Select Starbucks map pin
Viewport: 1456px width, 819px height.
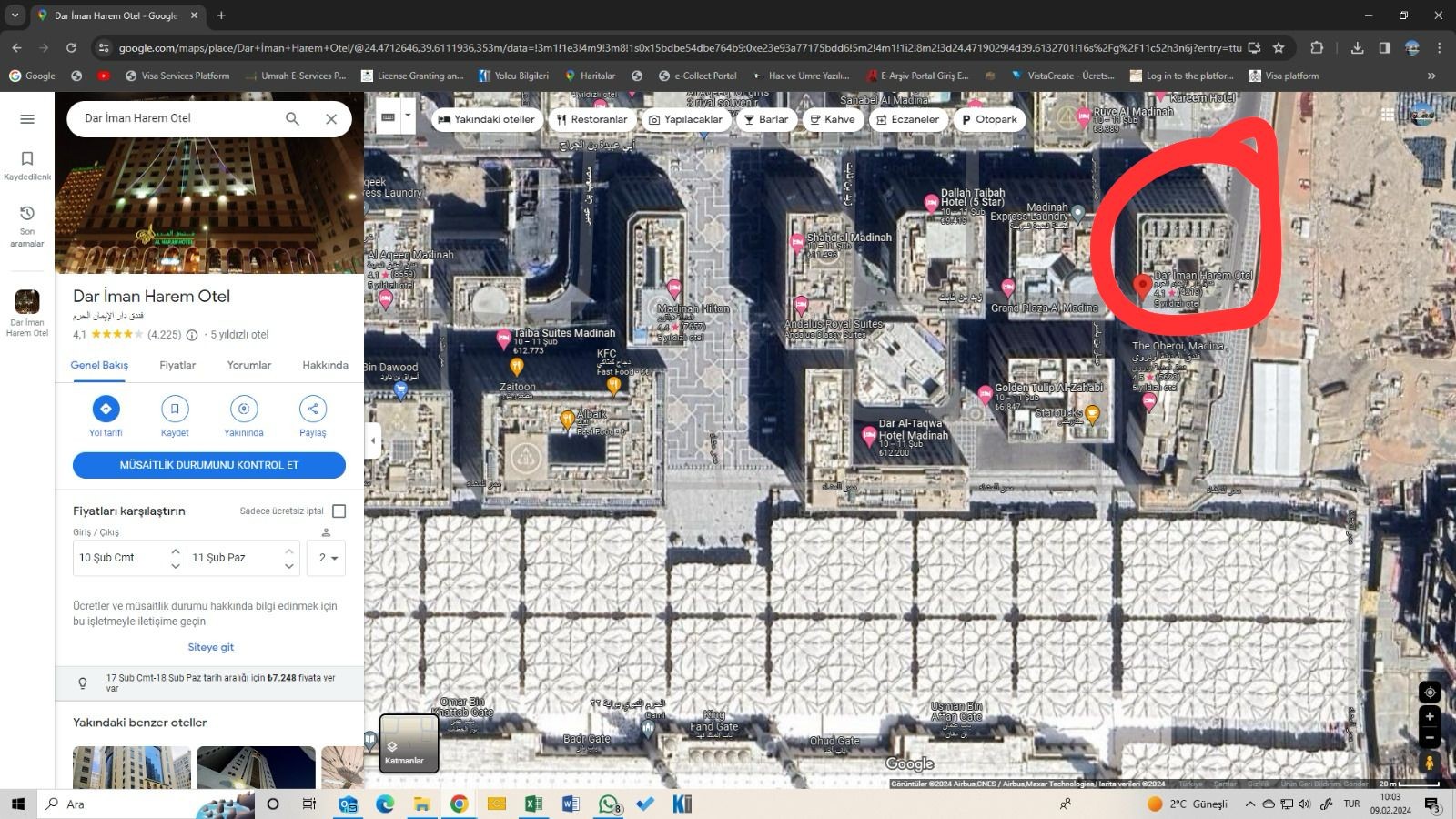pos(1092,415)
